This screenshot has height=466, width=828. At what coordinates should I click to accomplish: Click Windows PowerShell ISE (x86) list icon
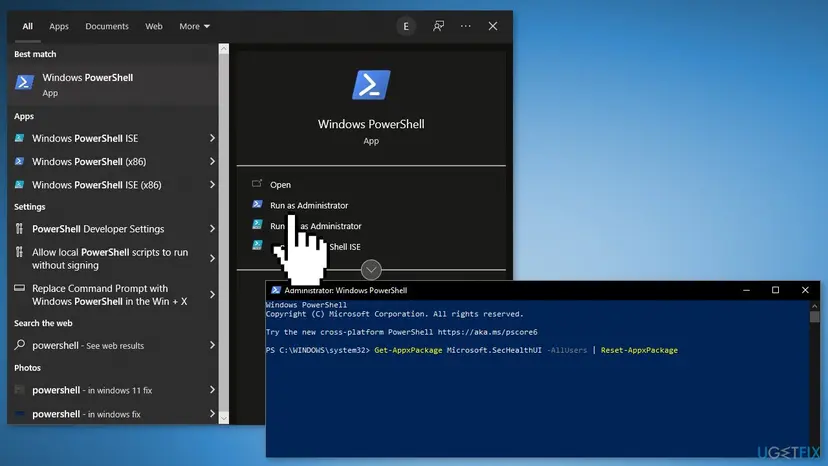[20, 184]
